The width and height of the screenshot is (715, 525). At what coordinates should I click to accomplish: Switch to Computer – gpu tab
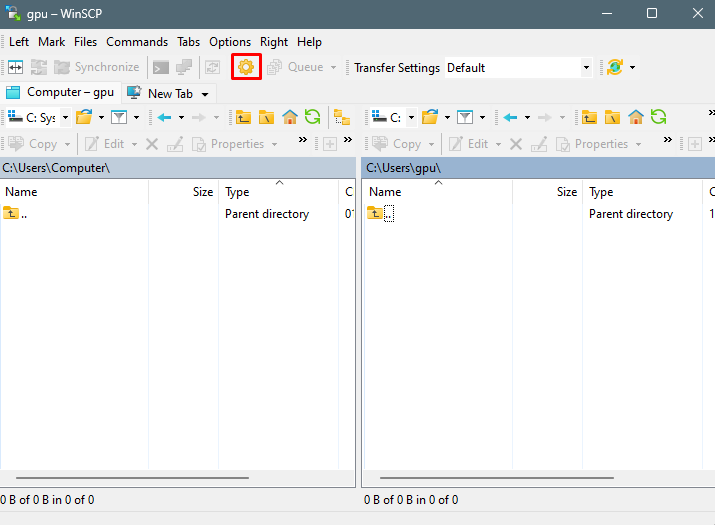click(60, 92)
